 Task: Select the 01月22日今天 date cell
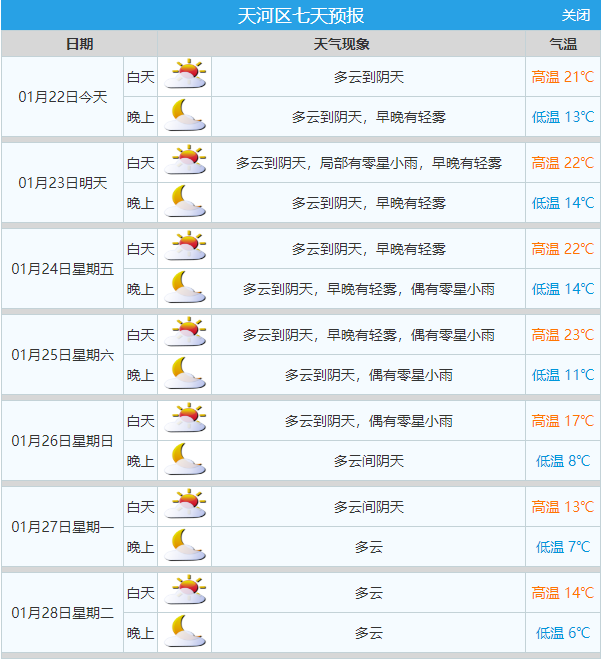click(x=63, y=97)
